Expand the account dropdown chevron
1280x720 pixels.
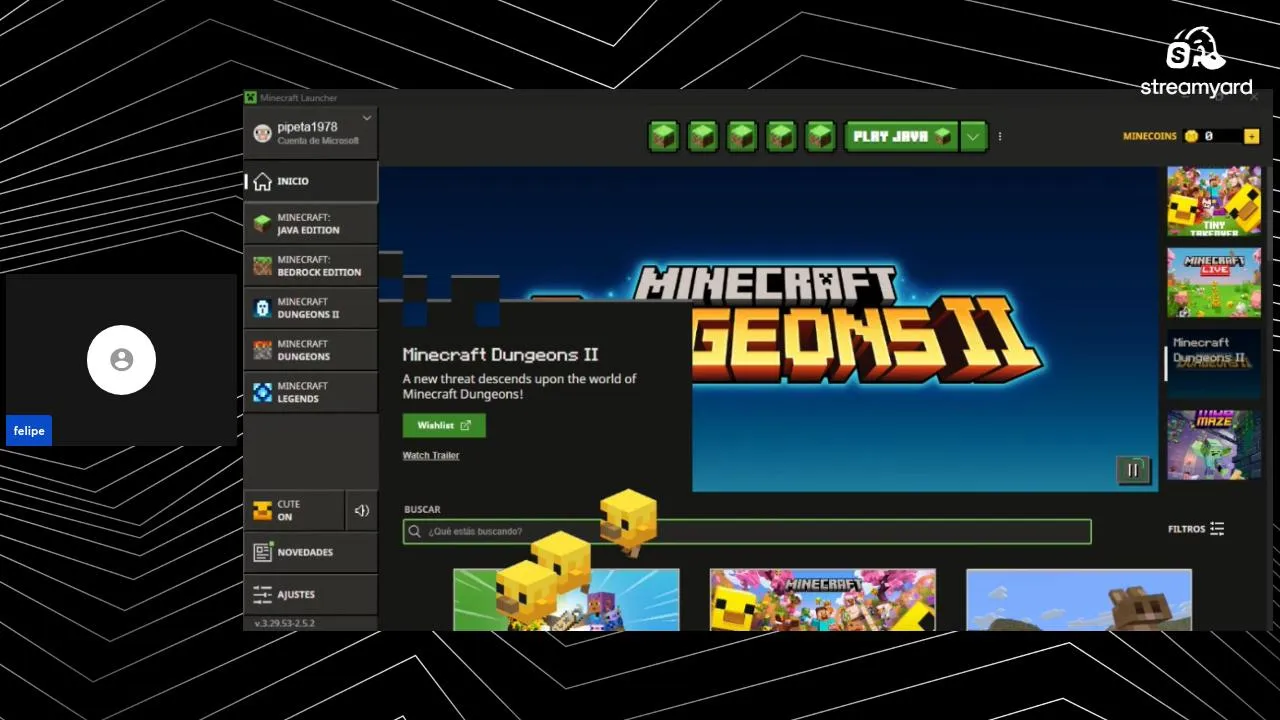click(367, 118)
